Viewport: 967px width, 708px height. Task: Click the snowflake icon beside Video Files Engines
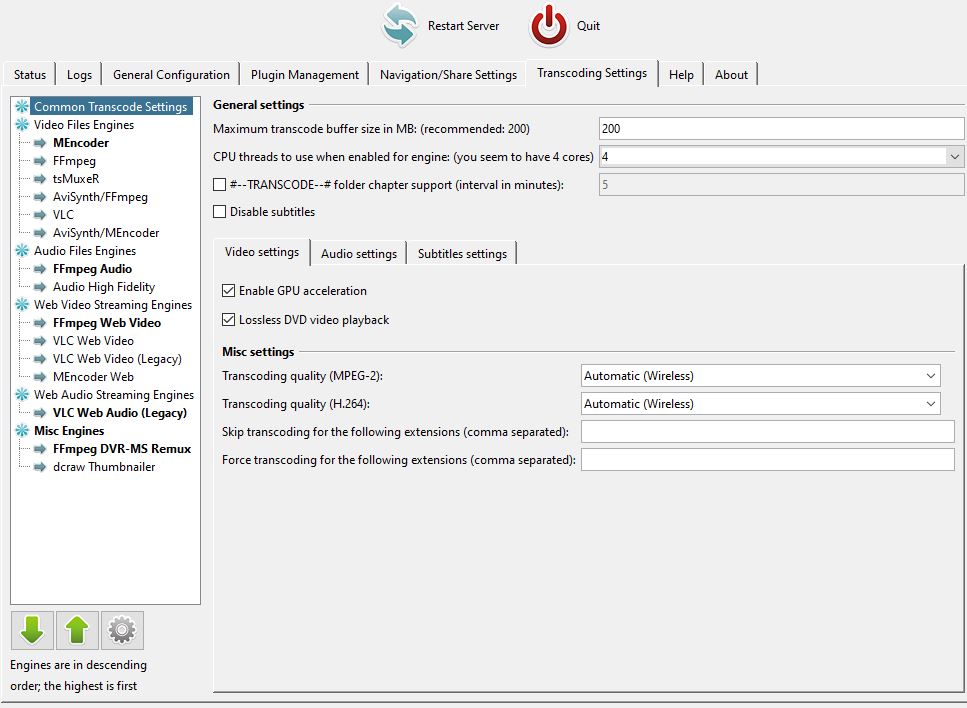tap(22, 125)
